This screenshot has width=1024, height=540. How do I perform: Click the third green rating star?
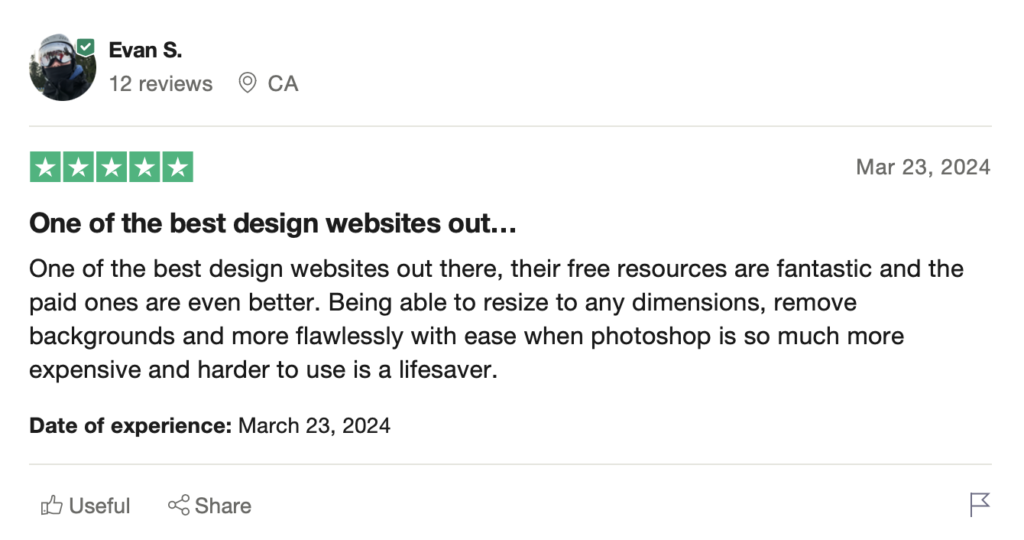111,167
